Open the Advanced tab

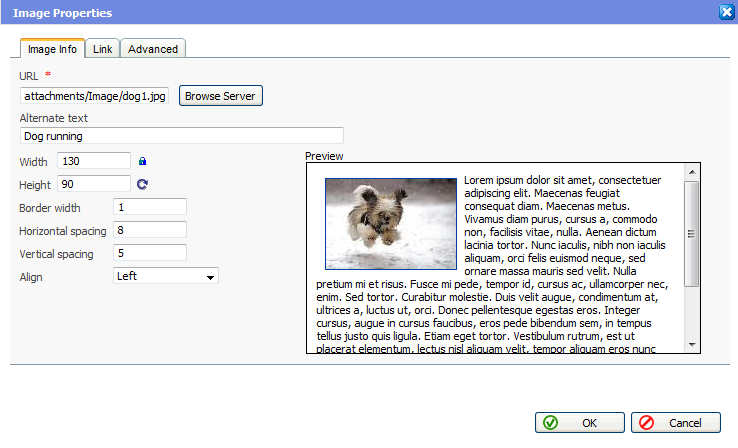click(153, 49)
